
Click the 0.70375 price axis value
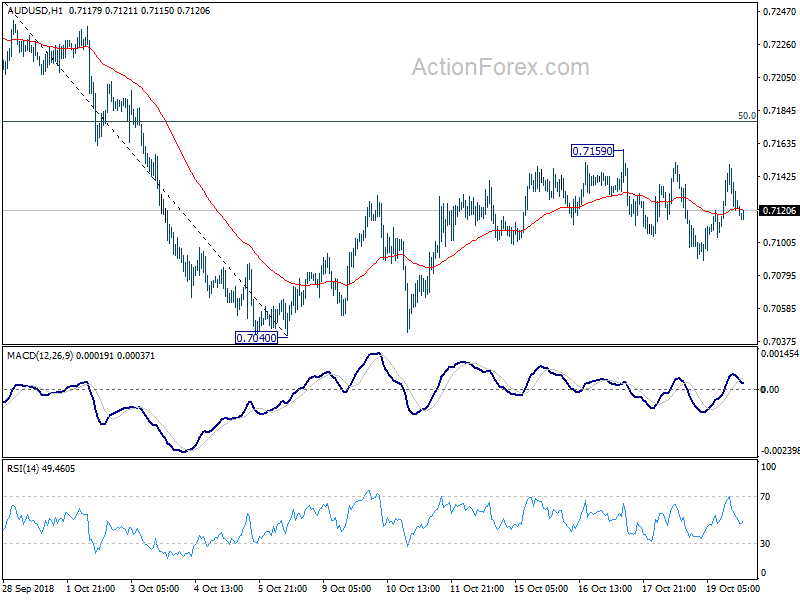pos(779,341)
